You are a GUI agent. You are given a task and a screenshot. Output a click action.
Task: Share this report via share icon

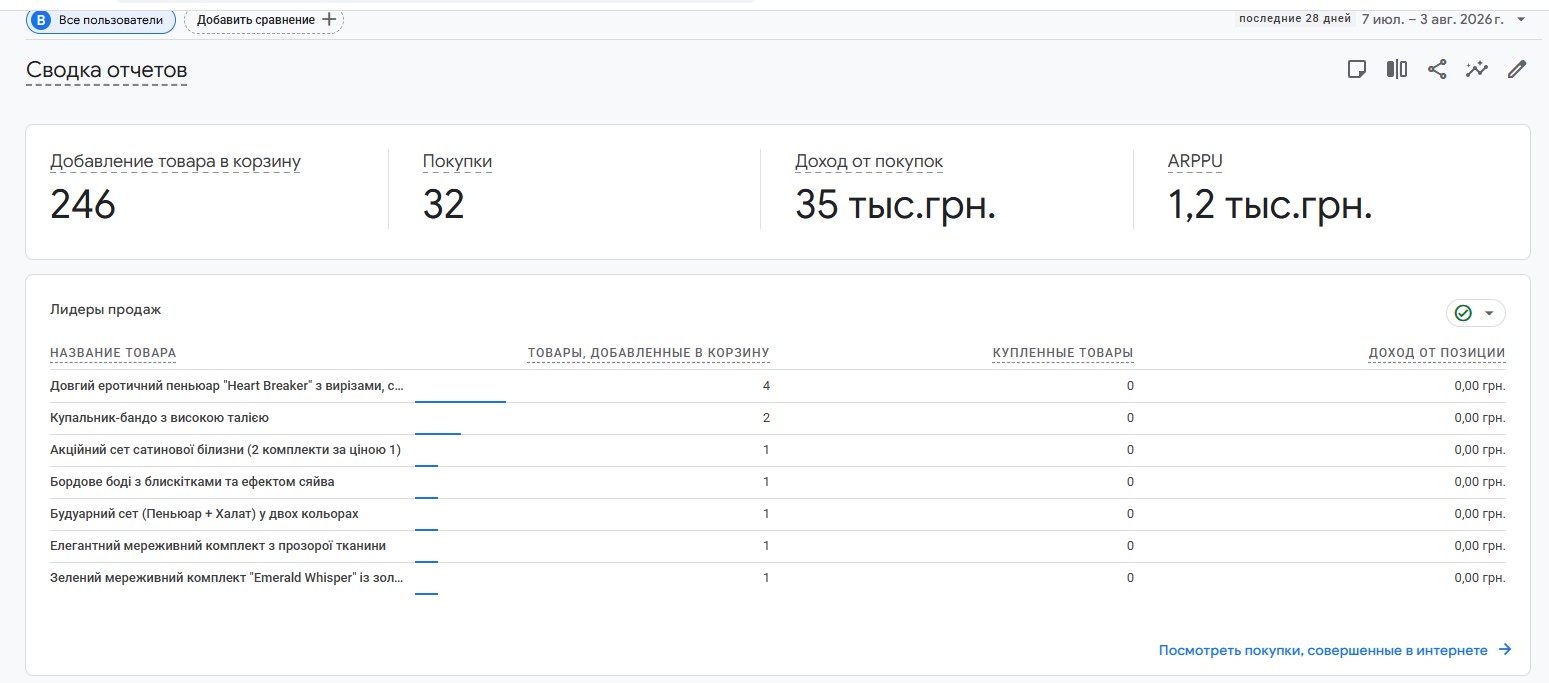1437,69
